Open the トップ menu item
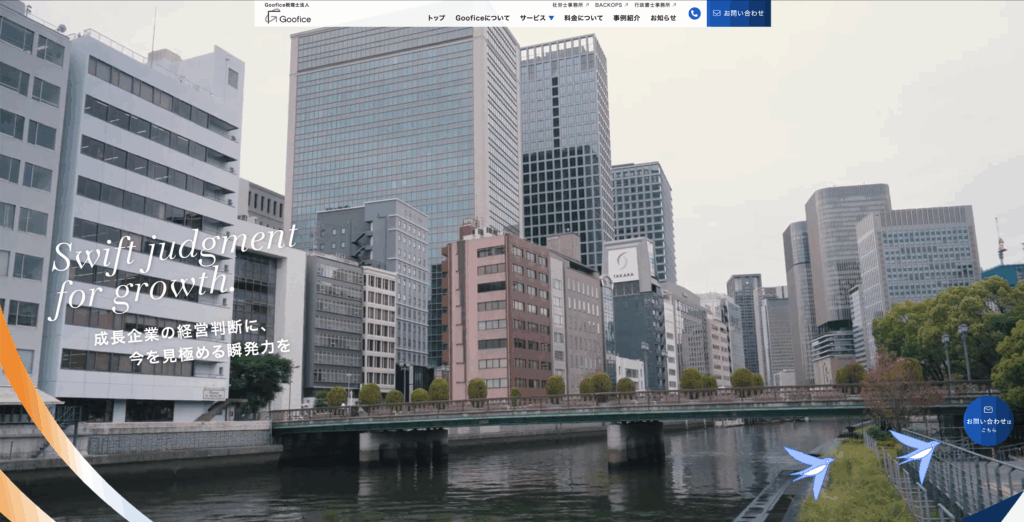The image size is (1024, 522). click(436, 18)
